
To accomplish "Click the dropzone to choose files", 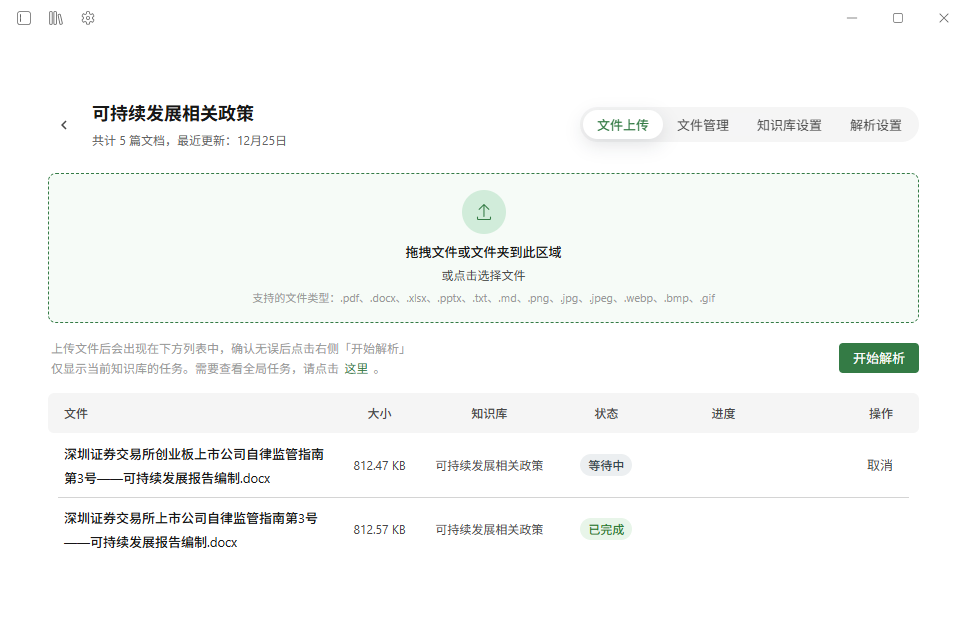I will (483, 275).
